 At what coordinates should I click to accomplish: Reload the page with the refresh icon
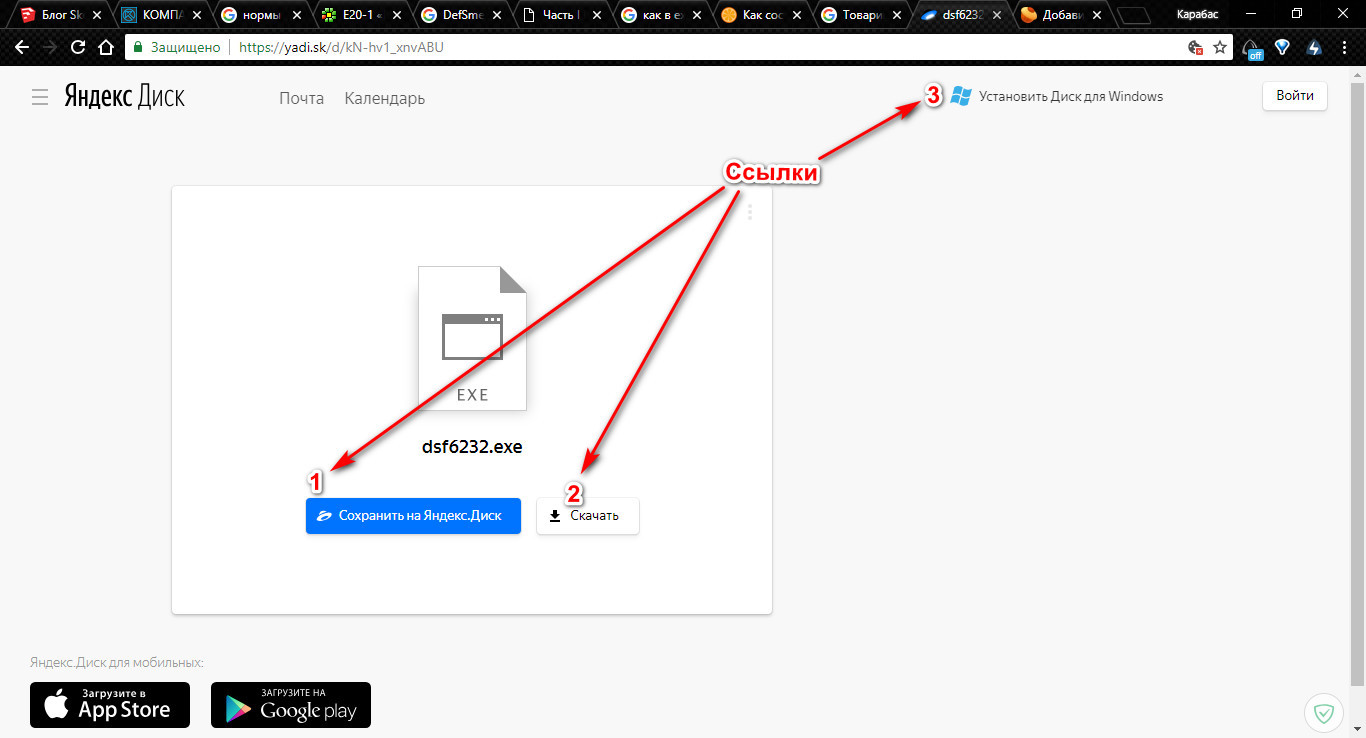78,47
